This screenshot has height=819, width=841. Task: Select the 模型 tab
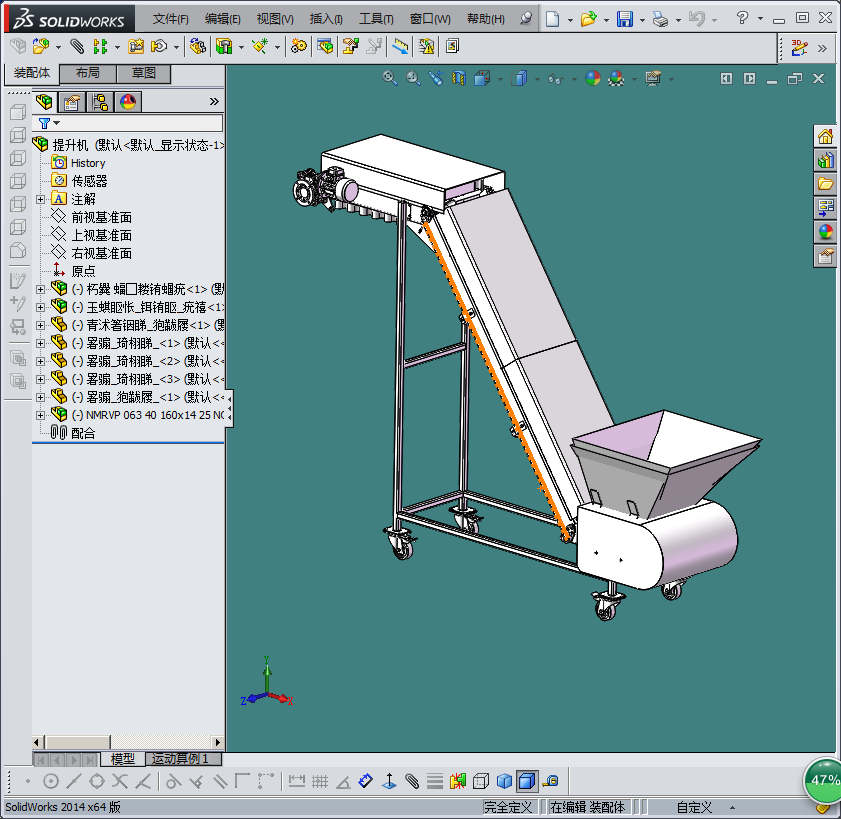coord(123,759)
